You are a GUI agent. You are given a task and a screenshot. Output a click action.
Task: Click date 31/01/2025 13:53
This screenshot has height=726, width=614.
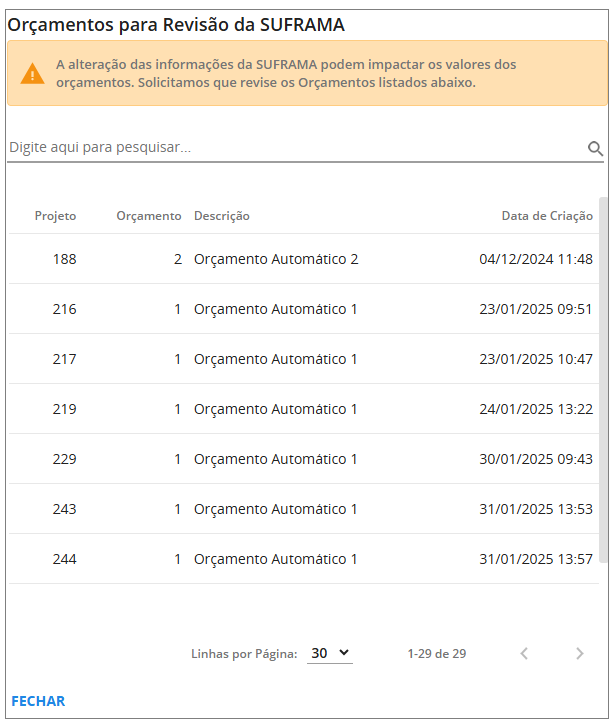pyautogui.click(x=536, y=509)
